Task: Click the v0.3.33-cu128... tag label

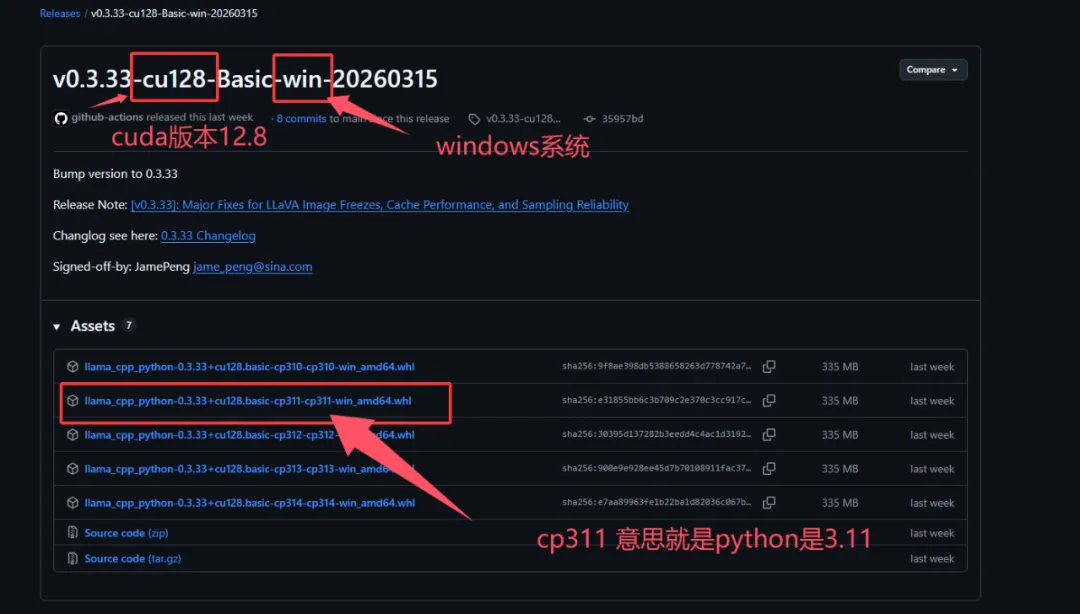Action: point(523,119)
